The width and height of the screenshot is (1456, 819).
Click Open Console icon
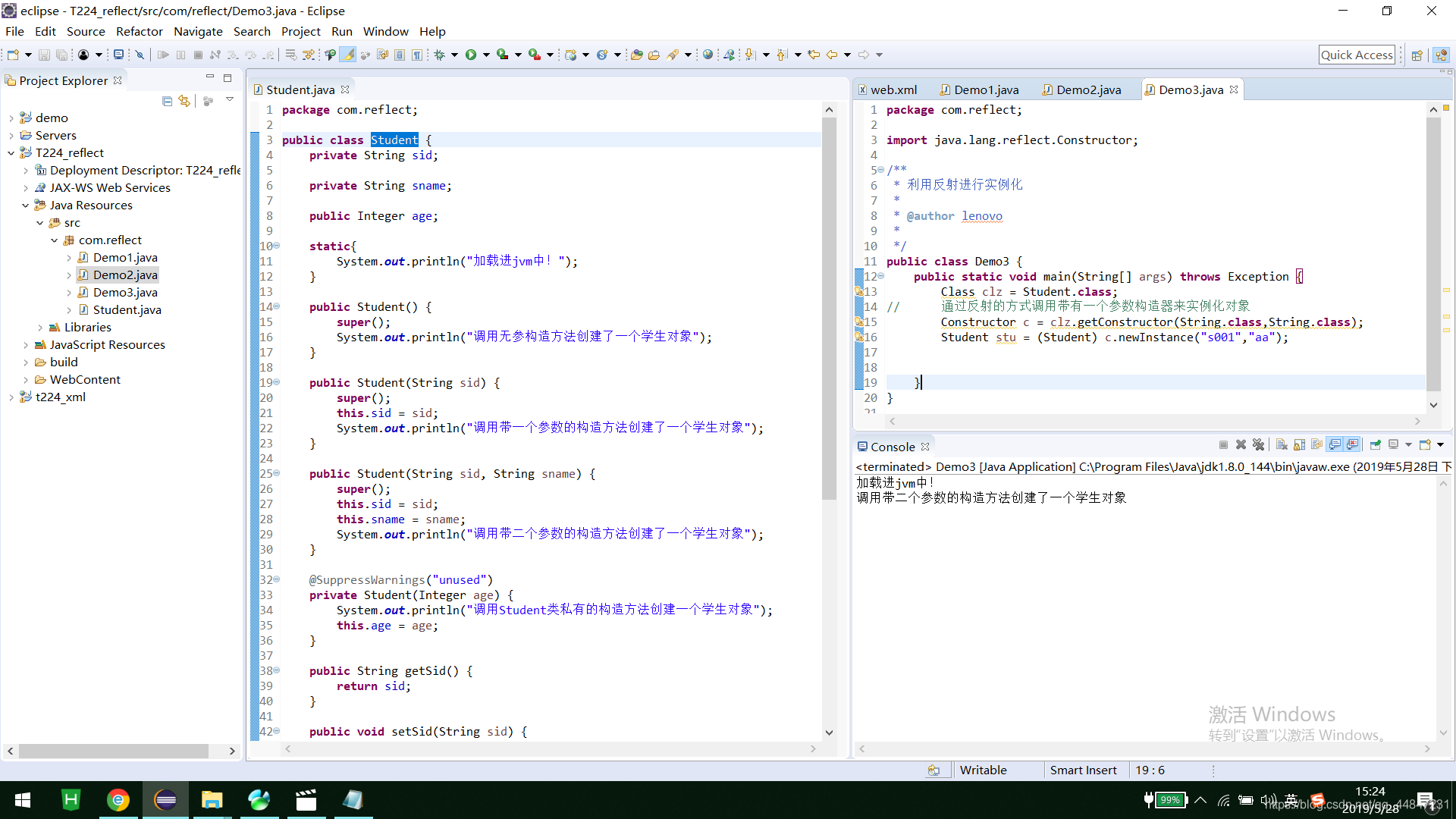1425,445
